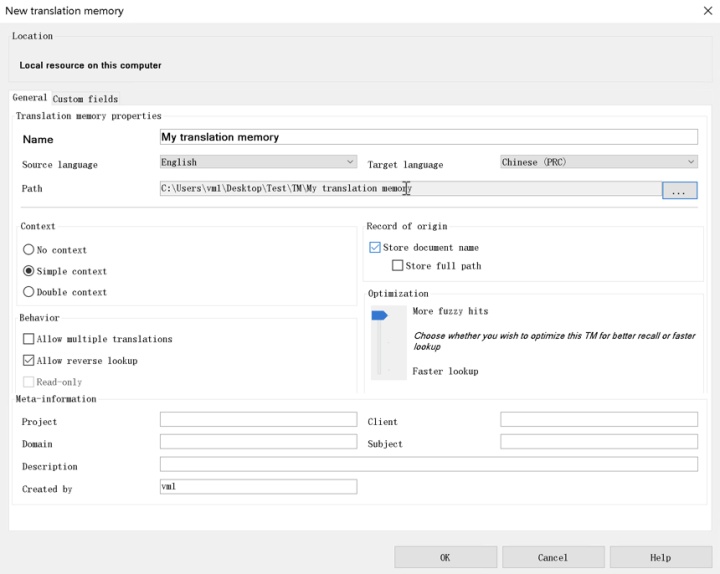Click the Created by field
The width and height of the screenshot is (720, 574).
[x=258, y=487]
